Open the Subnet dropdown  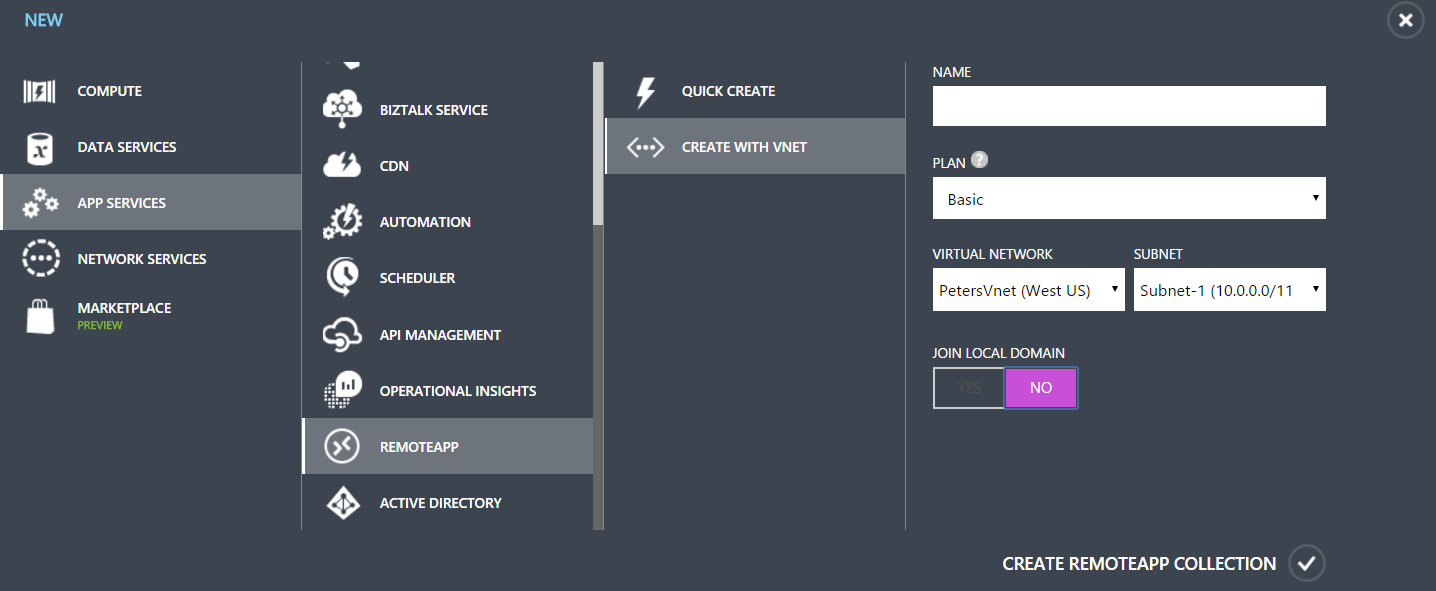tap(1230, 290)
